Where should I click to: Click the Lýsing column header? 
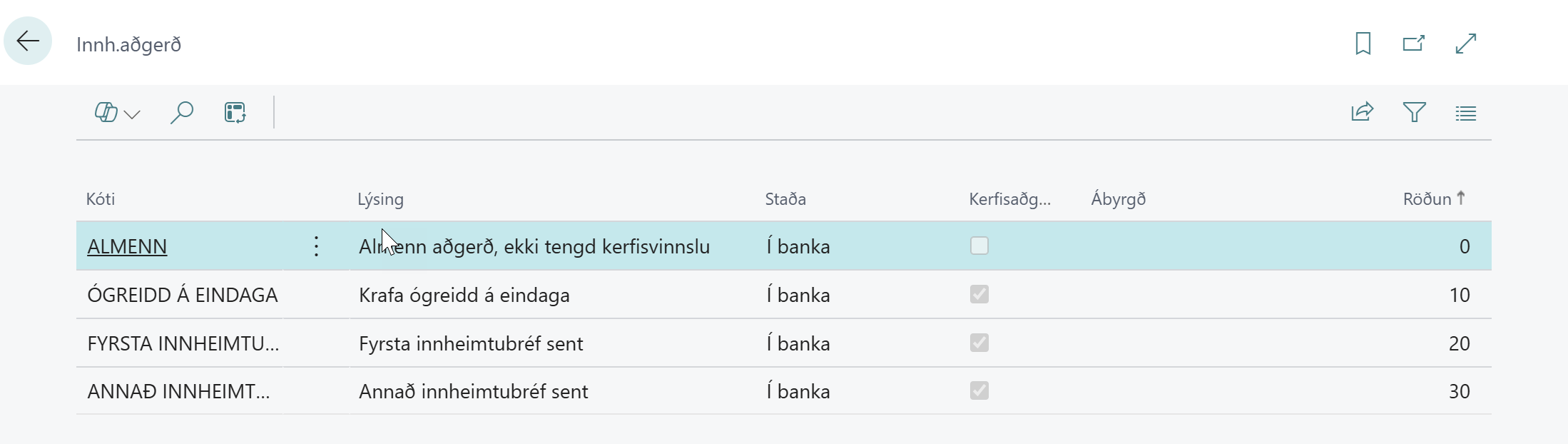point(380,199)
